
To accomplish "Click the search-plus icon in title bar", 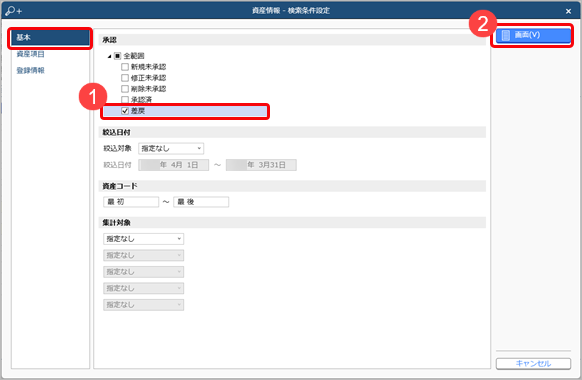I will tap(13, 11).
